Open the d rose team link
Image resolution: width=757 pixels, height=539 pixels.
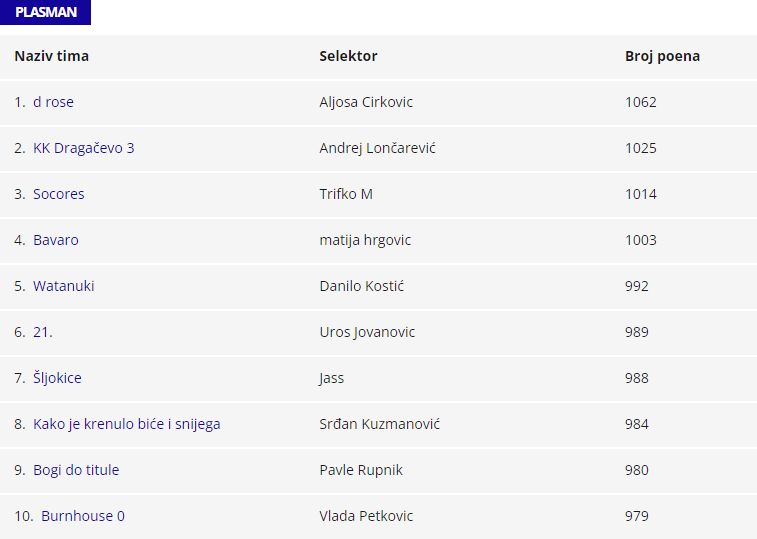[53, 102]
